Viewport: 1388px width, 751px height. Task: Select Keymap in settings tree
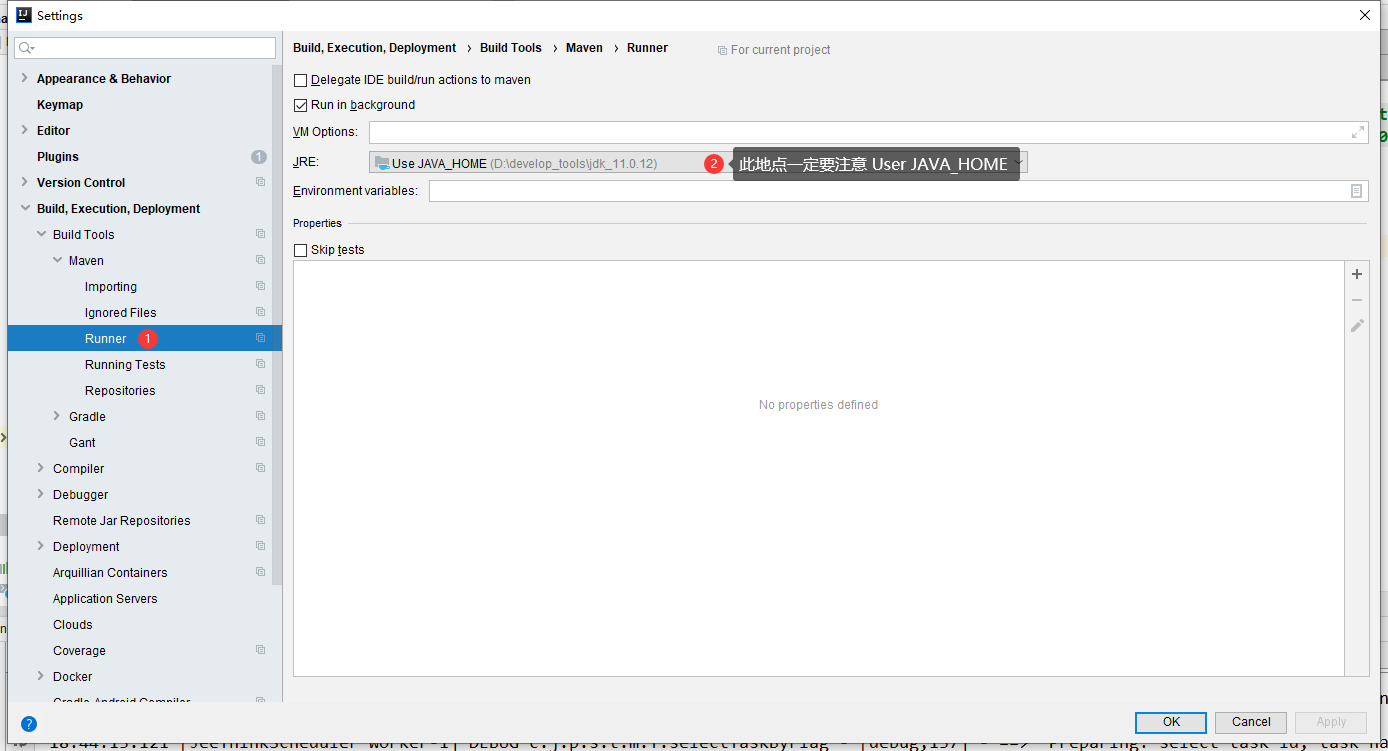(x=60, y=105)
